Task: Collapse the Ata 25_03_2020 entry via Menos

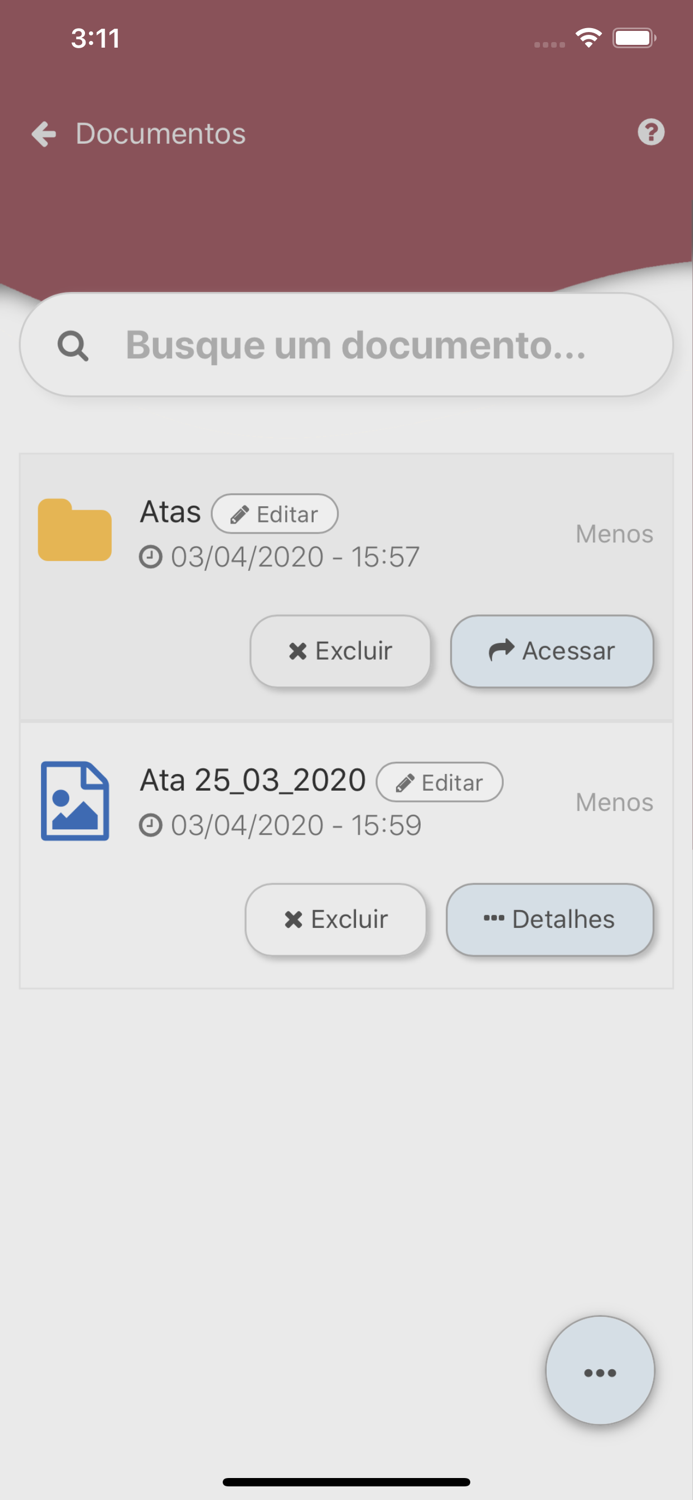Action: 614,802
